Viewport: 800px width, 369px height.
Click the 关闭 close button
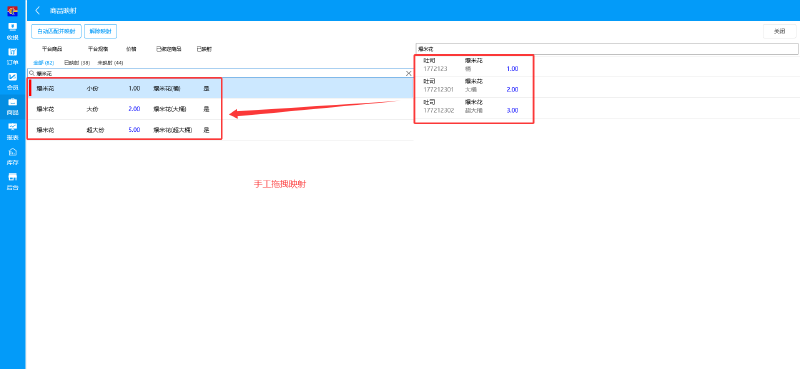[x=780, y=31]
